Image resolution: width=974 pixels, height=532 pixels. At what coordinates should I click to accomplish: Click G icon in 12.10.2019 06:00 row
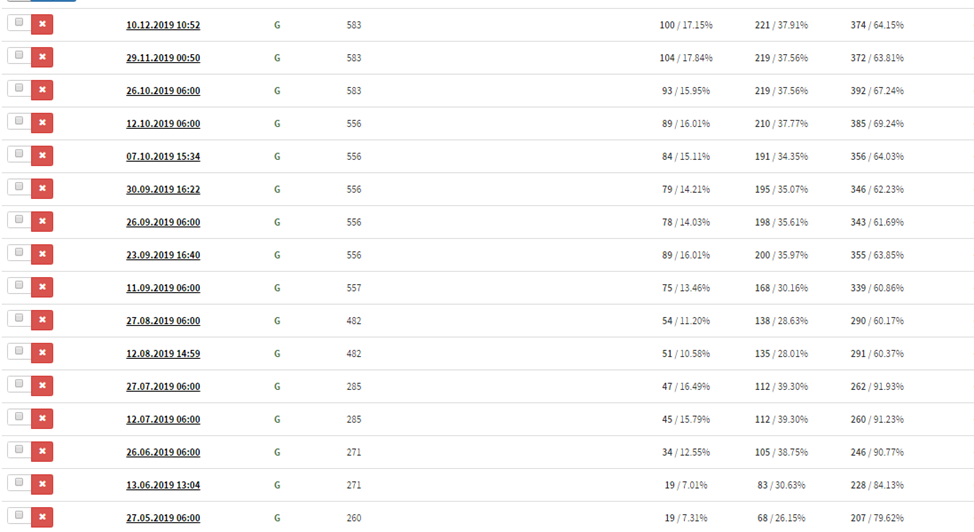click(277, 124)
